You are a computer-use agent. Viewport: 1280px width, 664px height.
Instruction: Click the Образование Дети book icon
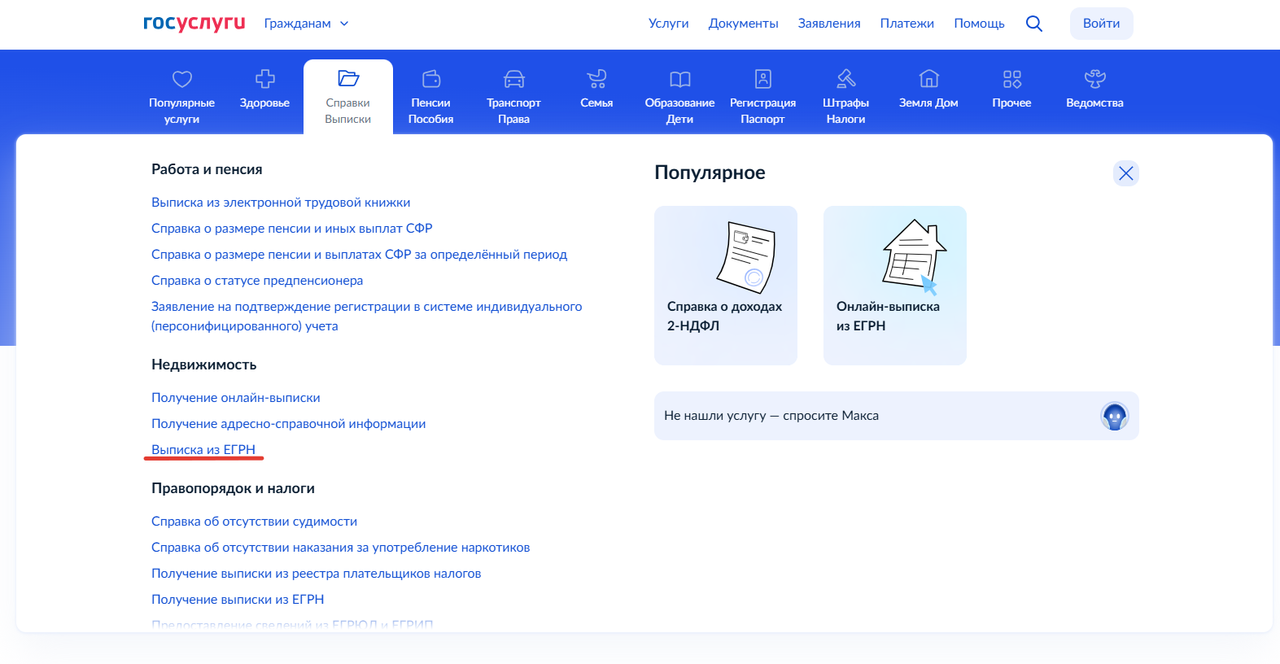click(x=680, y=79)
